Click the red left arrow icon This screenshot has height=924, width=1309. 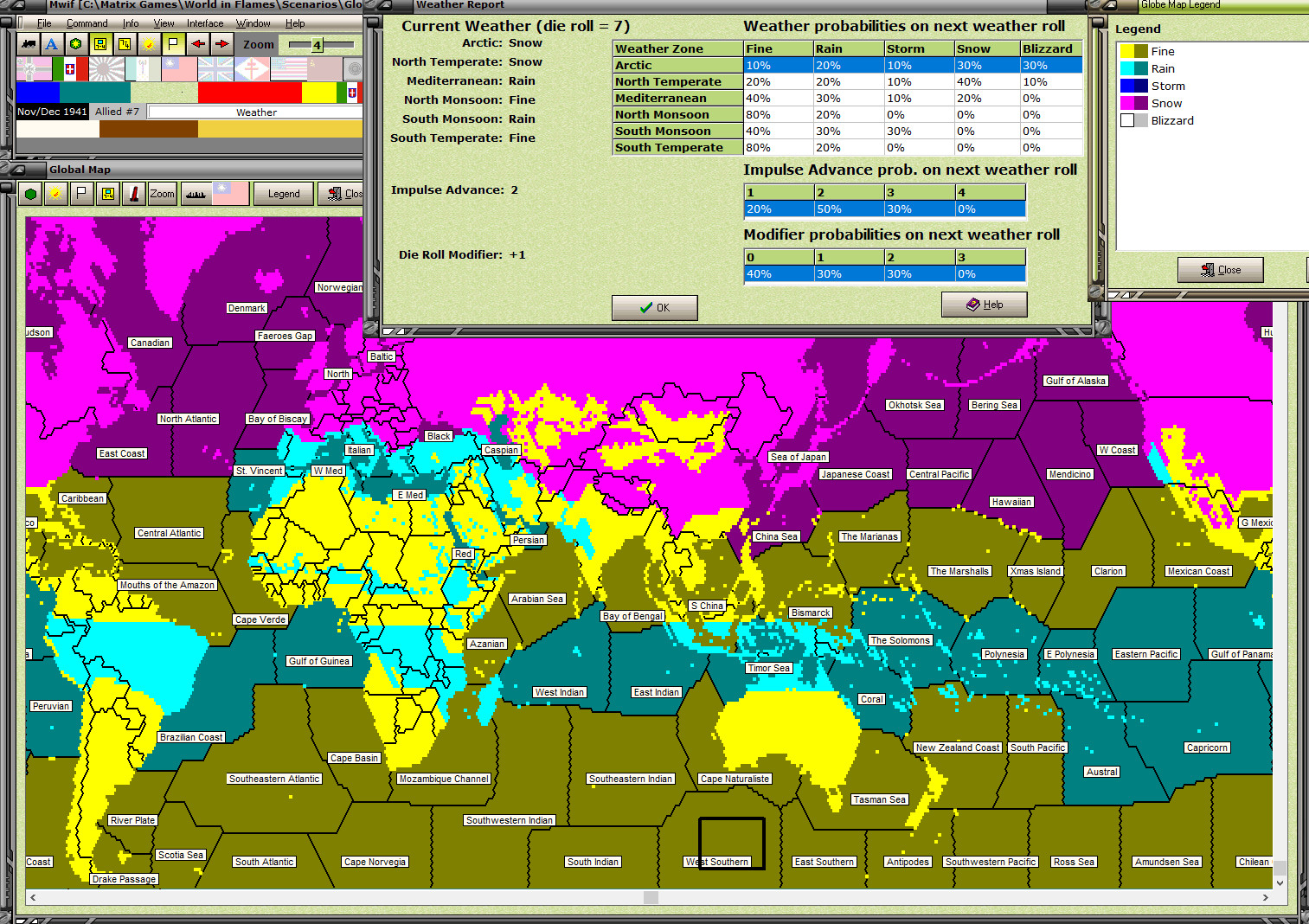198,44
